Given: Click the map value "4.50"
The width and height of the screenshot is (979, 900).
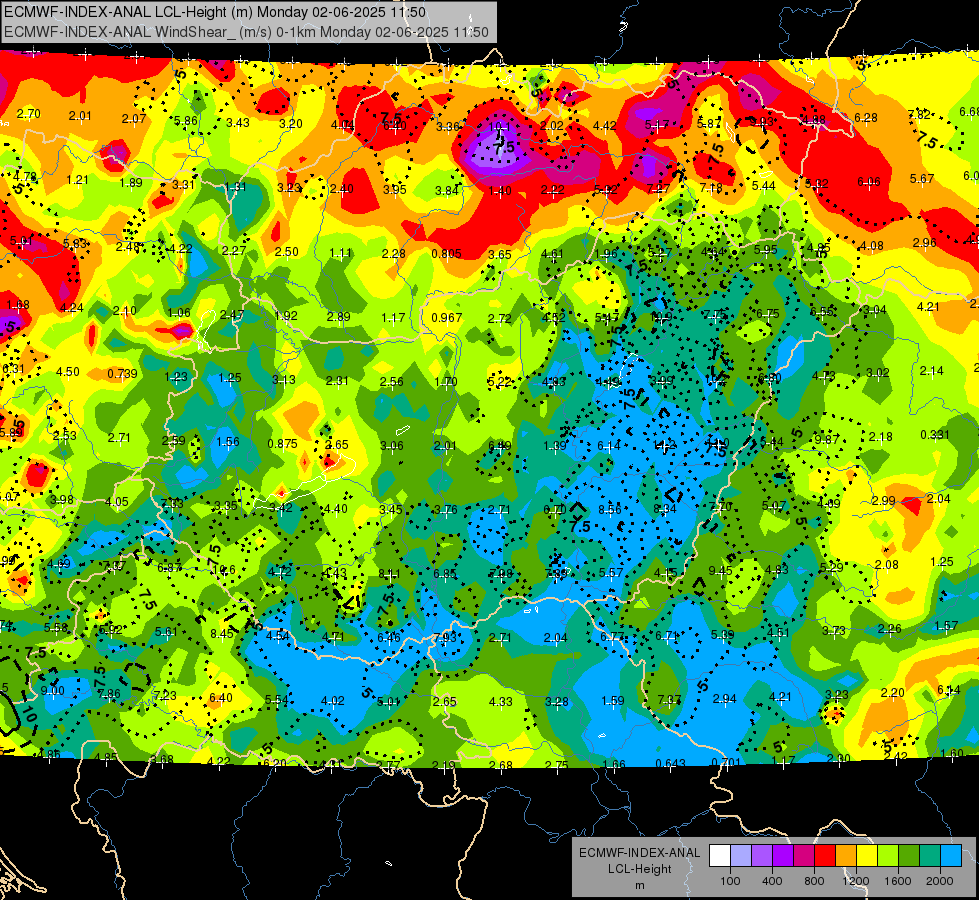Looking at the screenshot, I should click(67, 372).
